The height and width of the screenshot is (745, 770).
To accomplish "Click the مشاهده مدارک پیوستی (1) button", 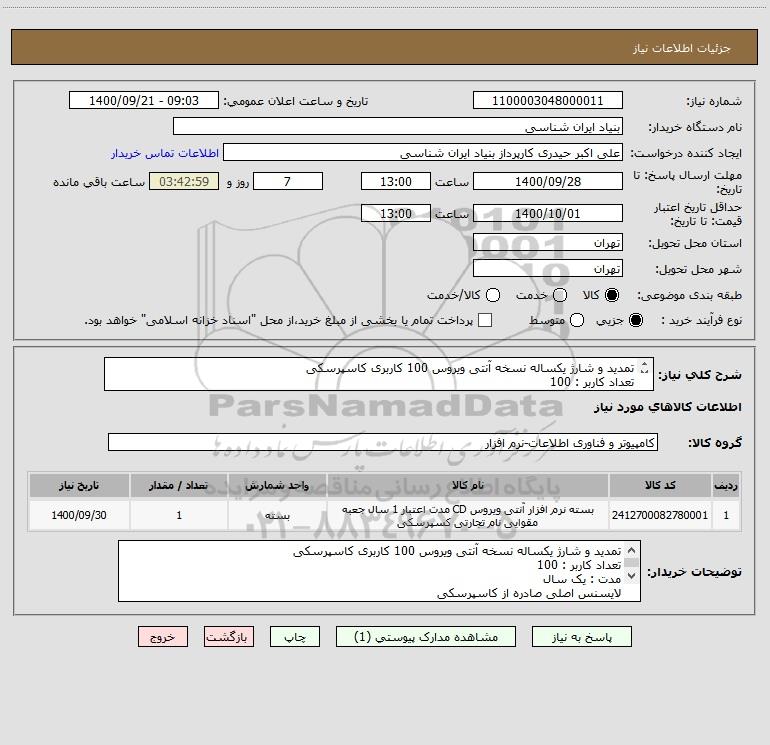I will (426, 637).
